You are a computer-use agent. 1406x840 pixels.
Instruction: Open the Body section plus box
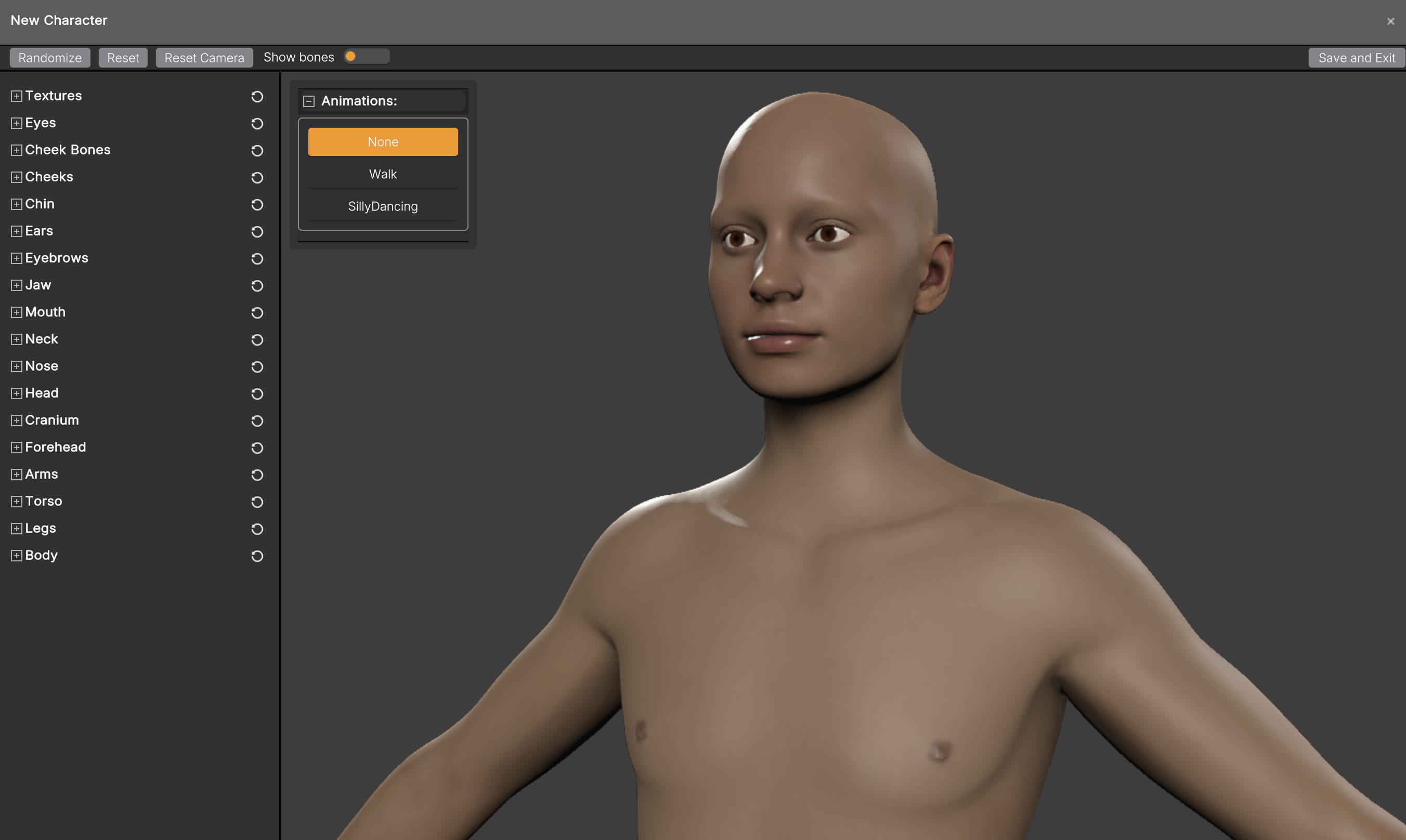click(x=17, y=556)
